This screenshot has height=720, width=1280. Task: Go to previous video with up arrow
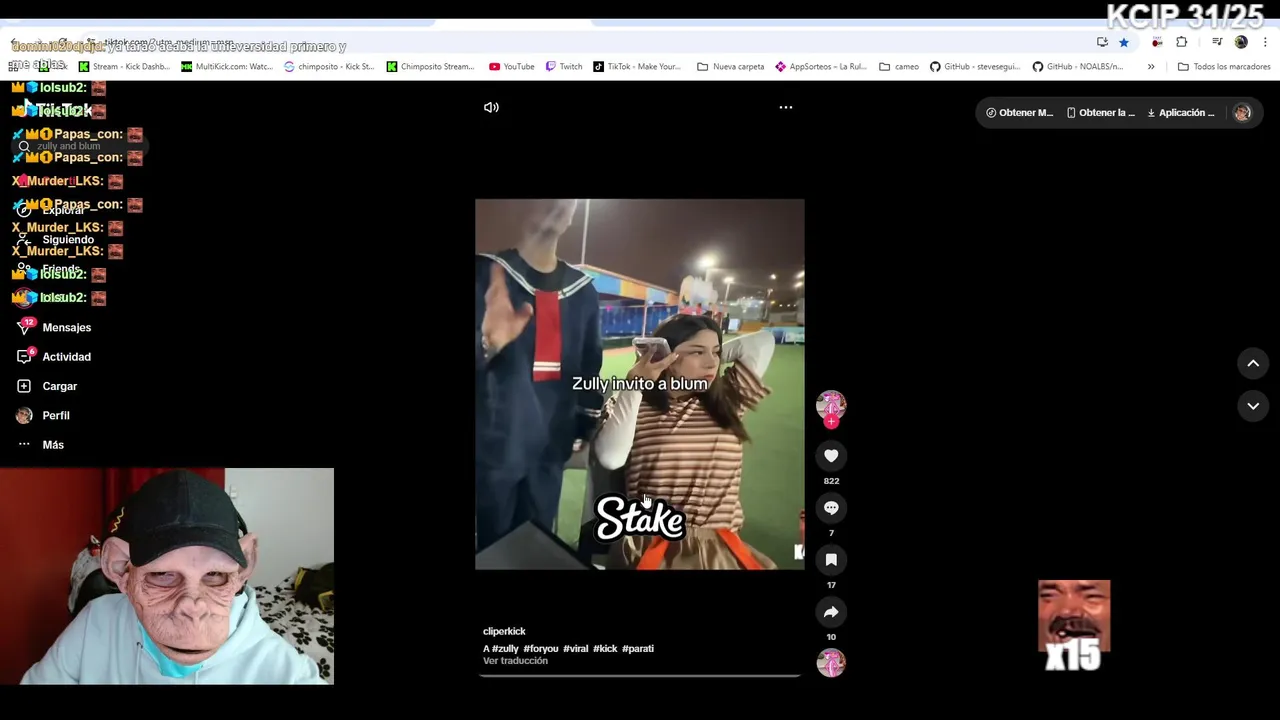tap(1253, 364)
